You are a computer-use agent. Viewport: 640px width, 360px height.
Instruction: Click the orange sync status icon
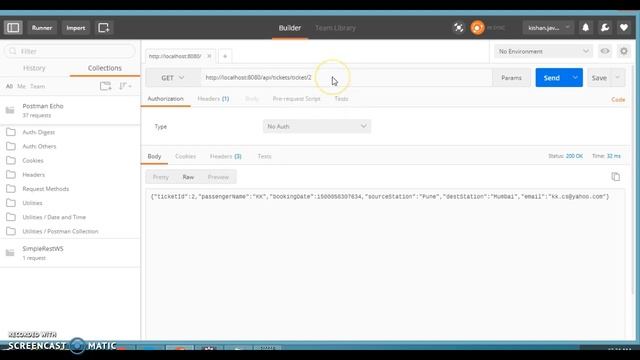tap(477, 28)
